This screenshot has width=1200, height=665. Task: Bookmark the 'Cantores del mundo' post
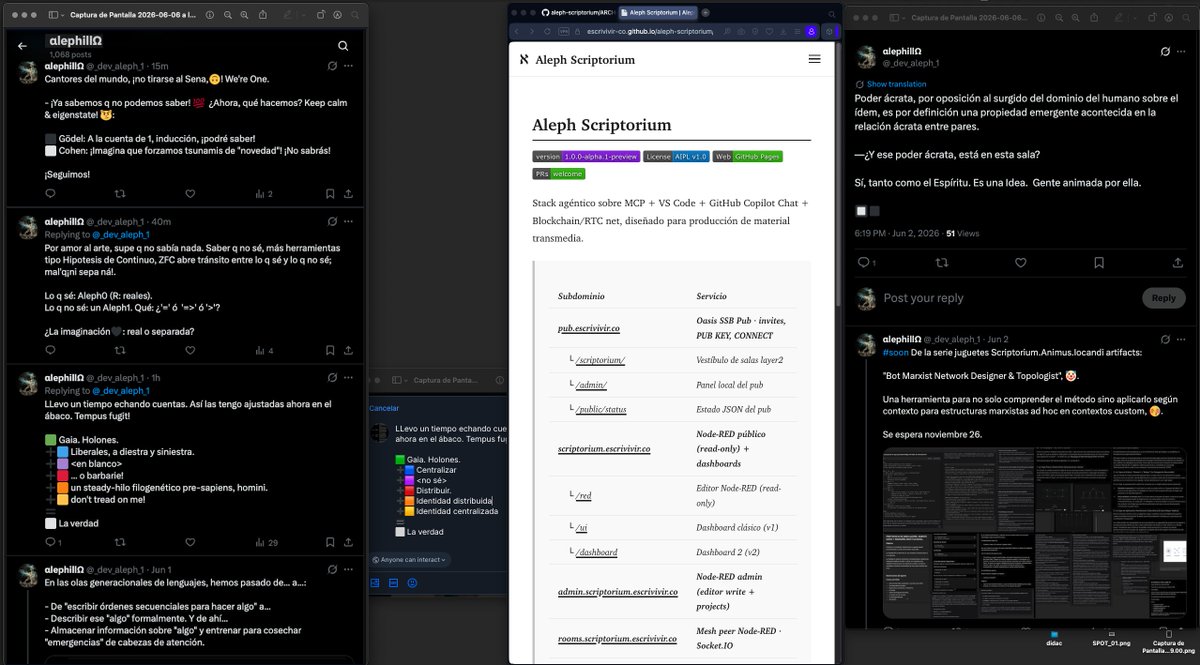330,193
